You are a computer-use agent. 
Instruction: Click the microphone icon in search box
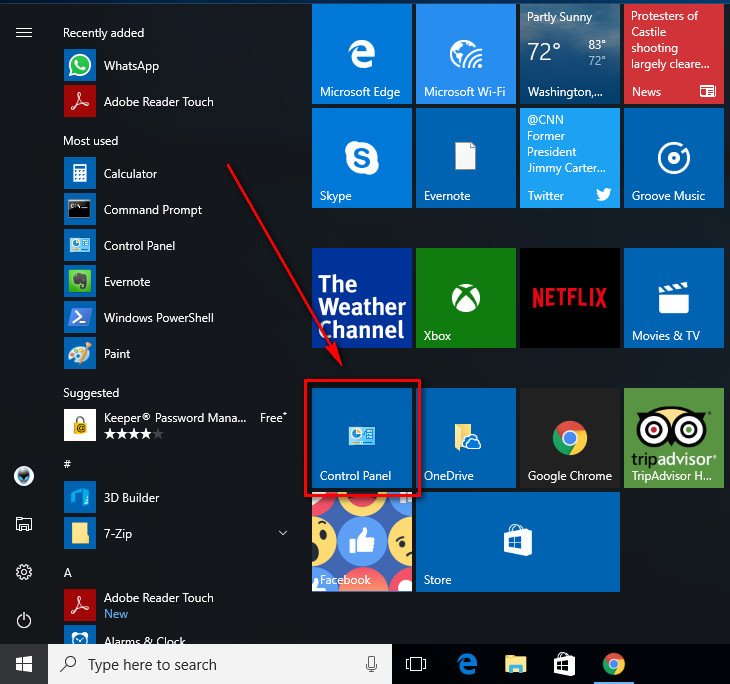(x=371, y=664)
